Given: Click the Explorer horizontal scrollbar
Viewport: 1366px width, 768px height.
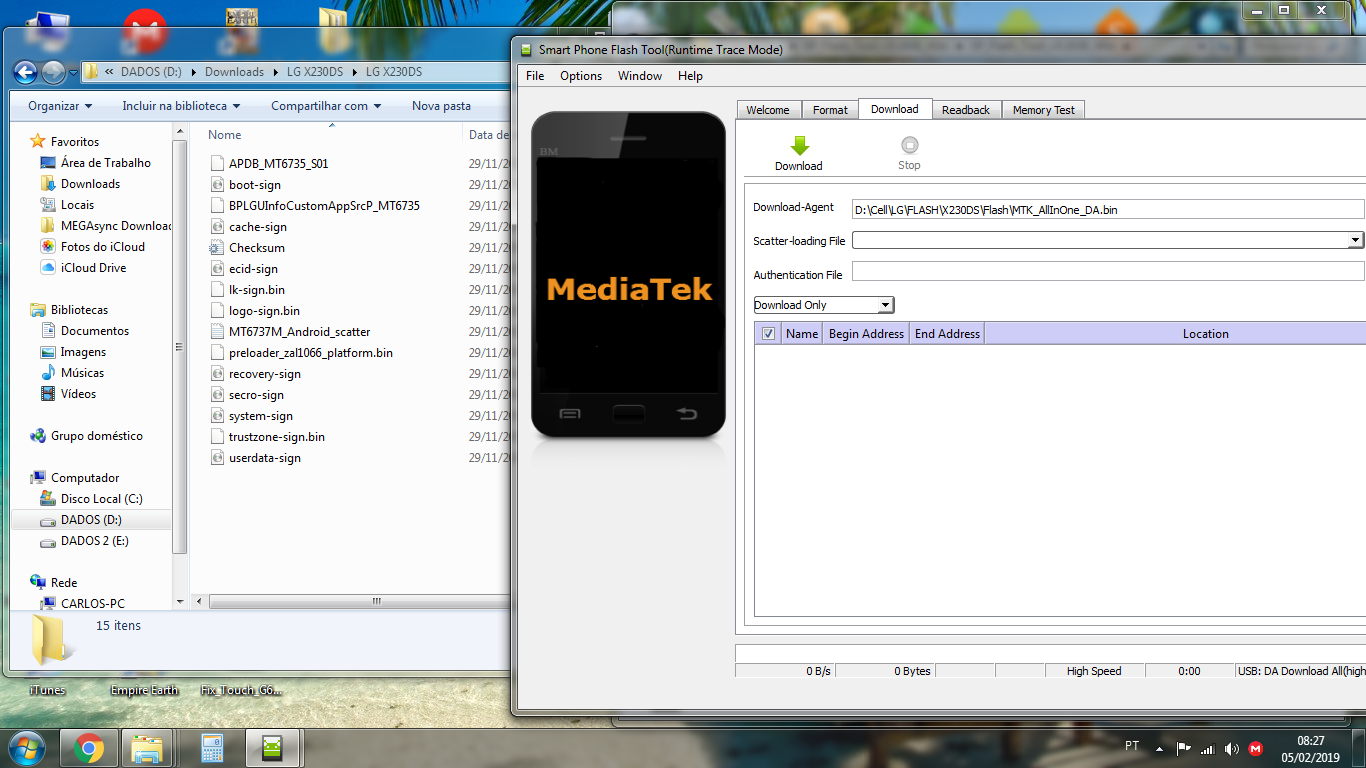Looking at the screenshot, I should pyautogui.click(x=357, y=602).
